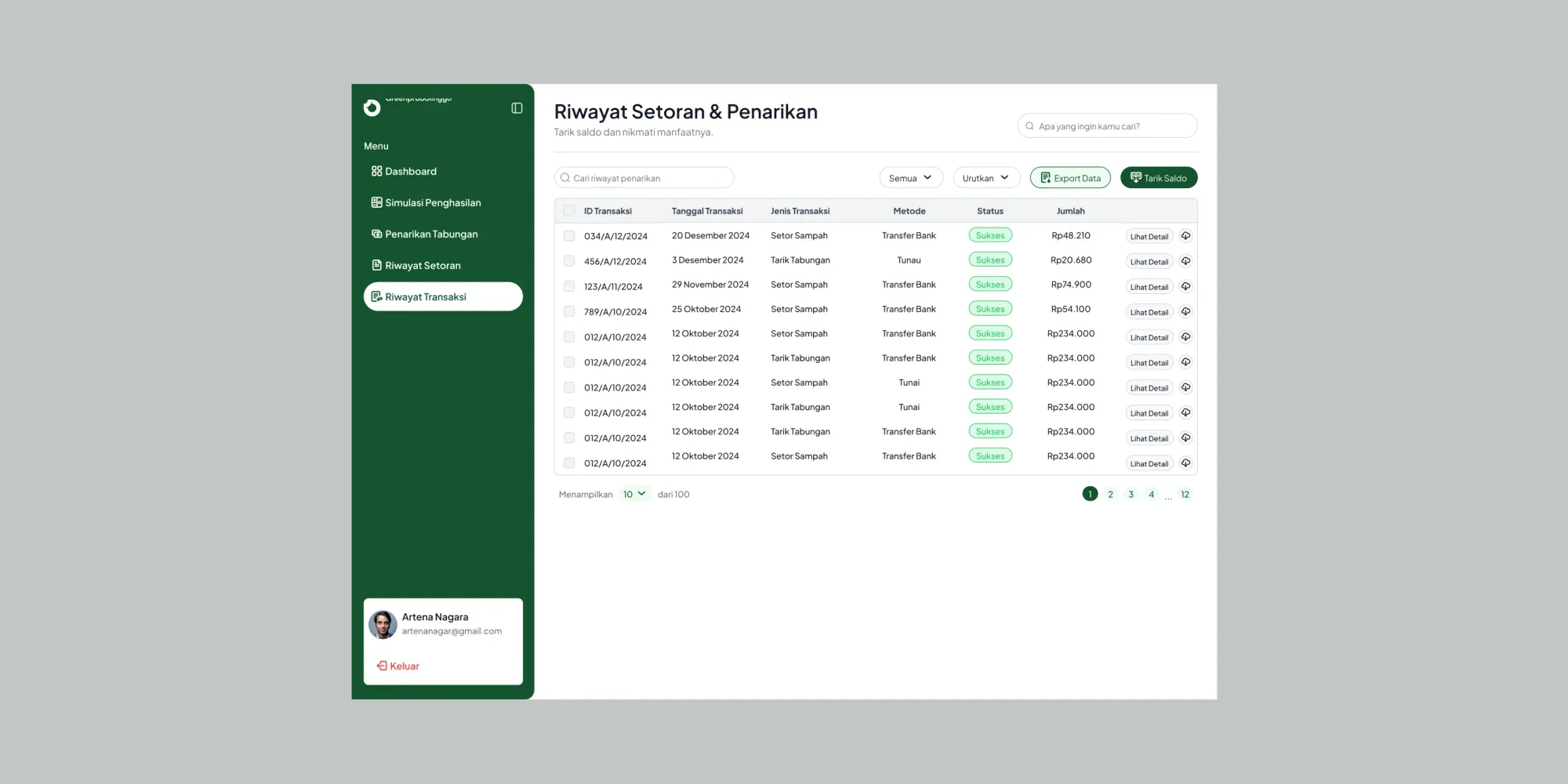Screen dimensions: 1568x784
Task: Click the 29 November 2024 date cell
Action: pos(710,285)
